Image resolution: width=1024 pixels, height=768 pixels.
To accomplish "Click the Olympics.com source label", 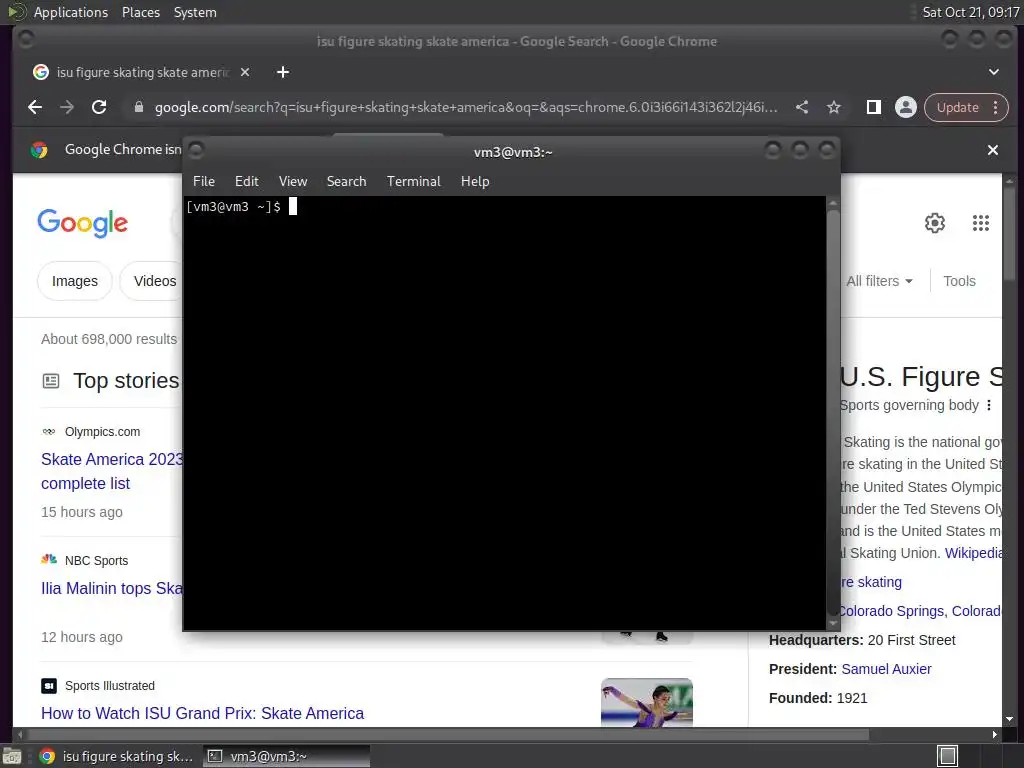I will (102, 432).
